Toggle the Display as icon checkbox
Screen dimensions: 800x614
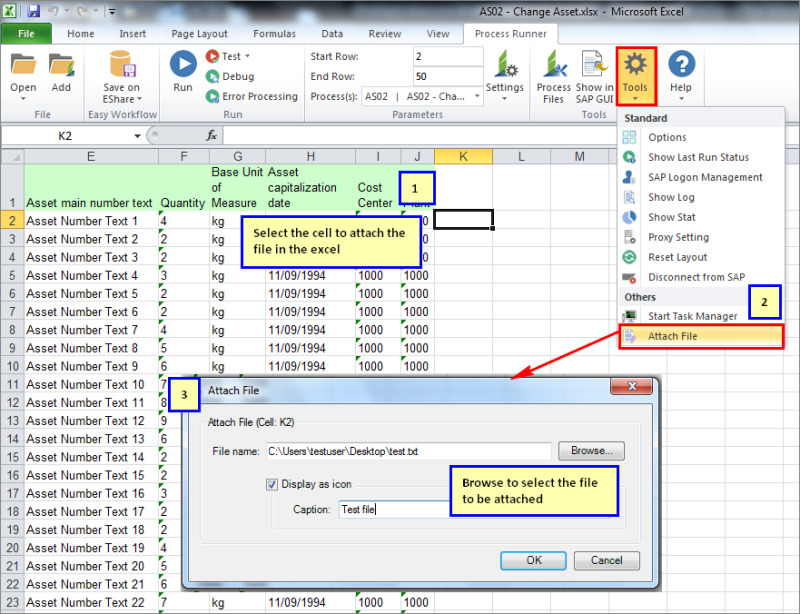272,484
